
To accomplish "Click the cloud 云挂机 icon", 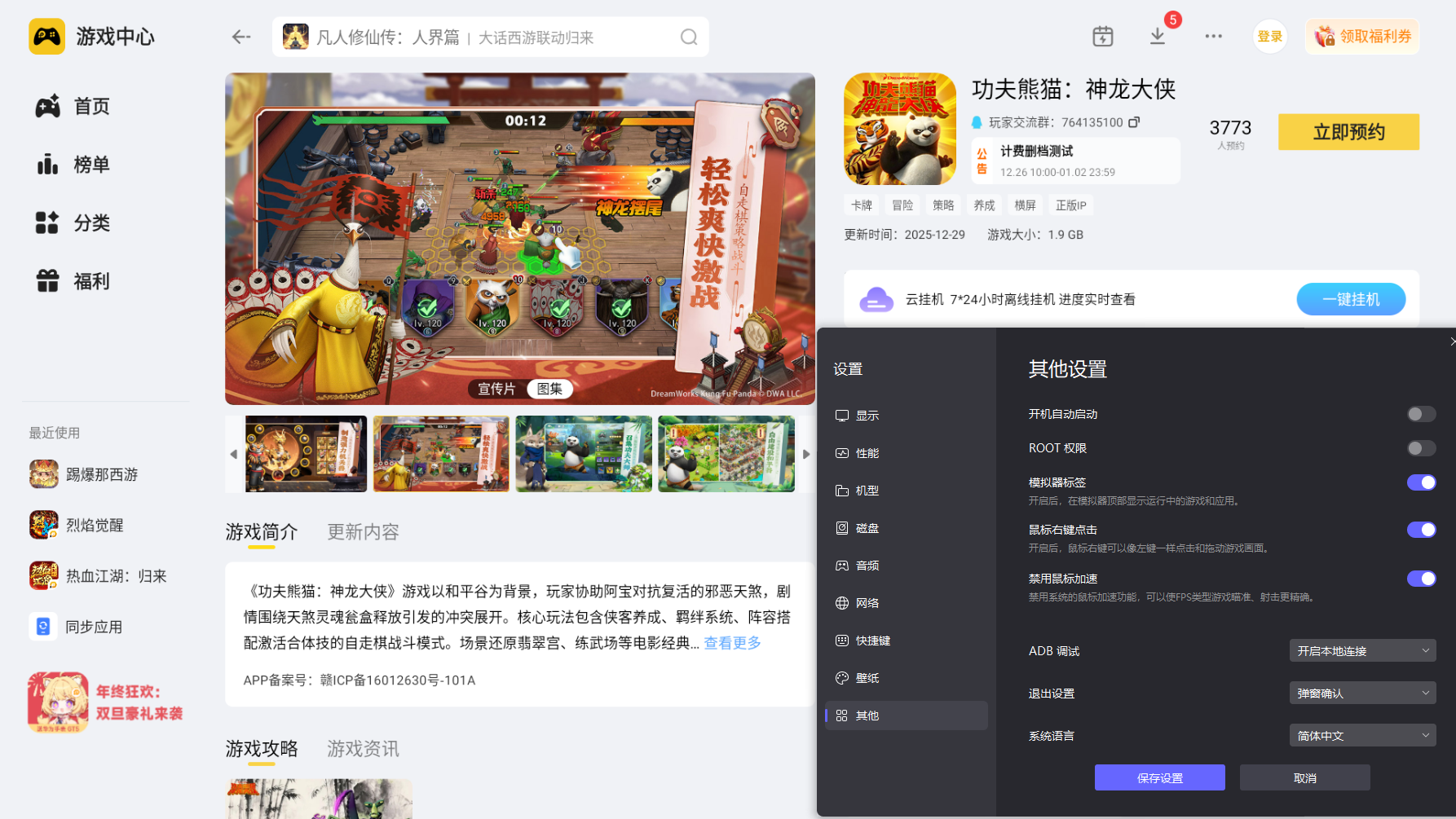I will point(876,300).
